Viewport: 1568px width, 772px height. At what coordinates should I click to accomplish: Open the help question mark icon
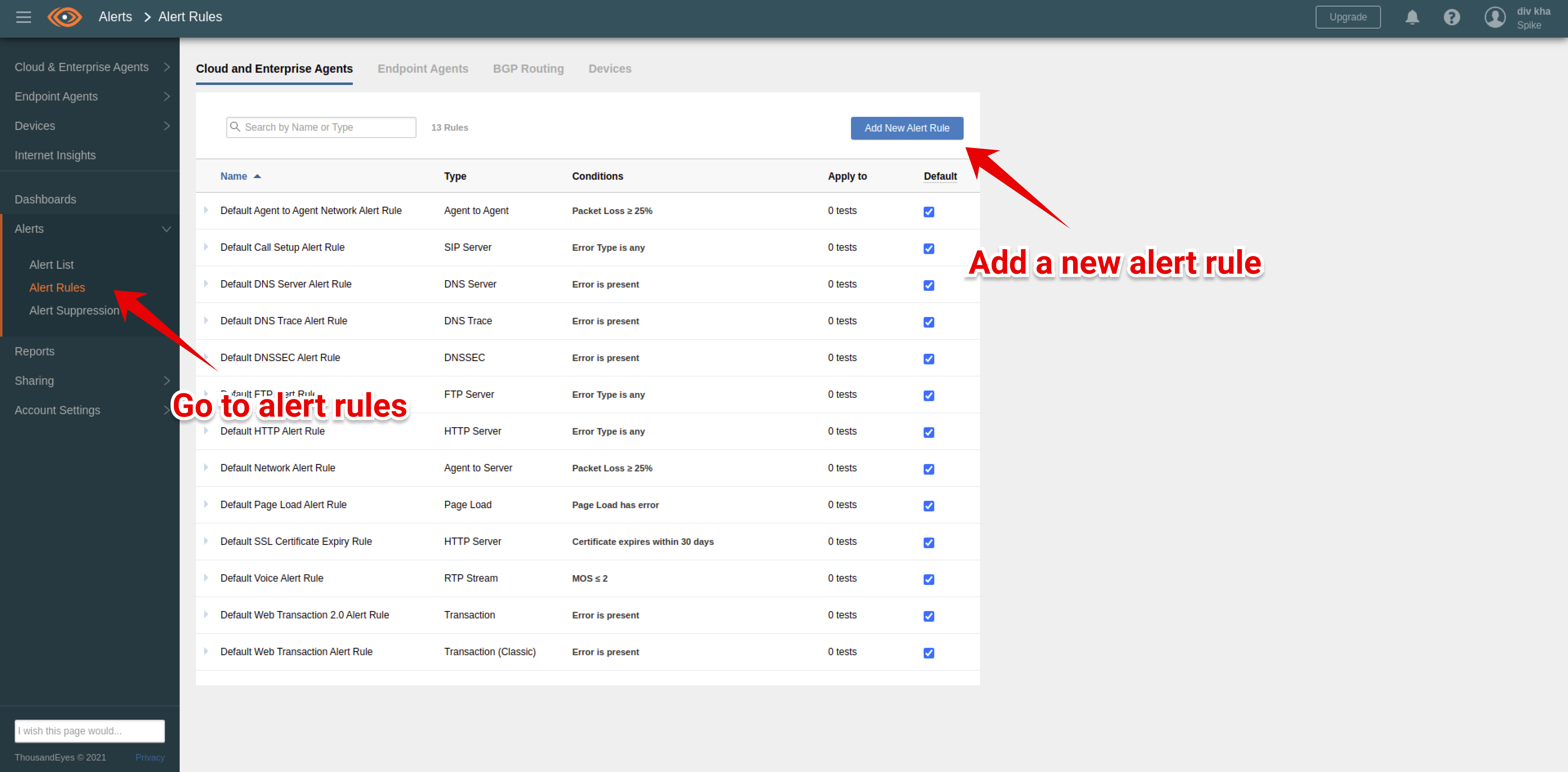tap(1452, 17)
